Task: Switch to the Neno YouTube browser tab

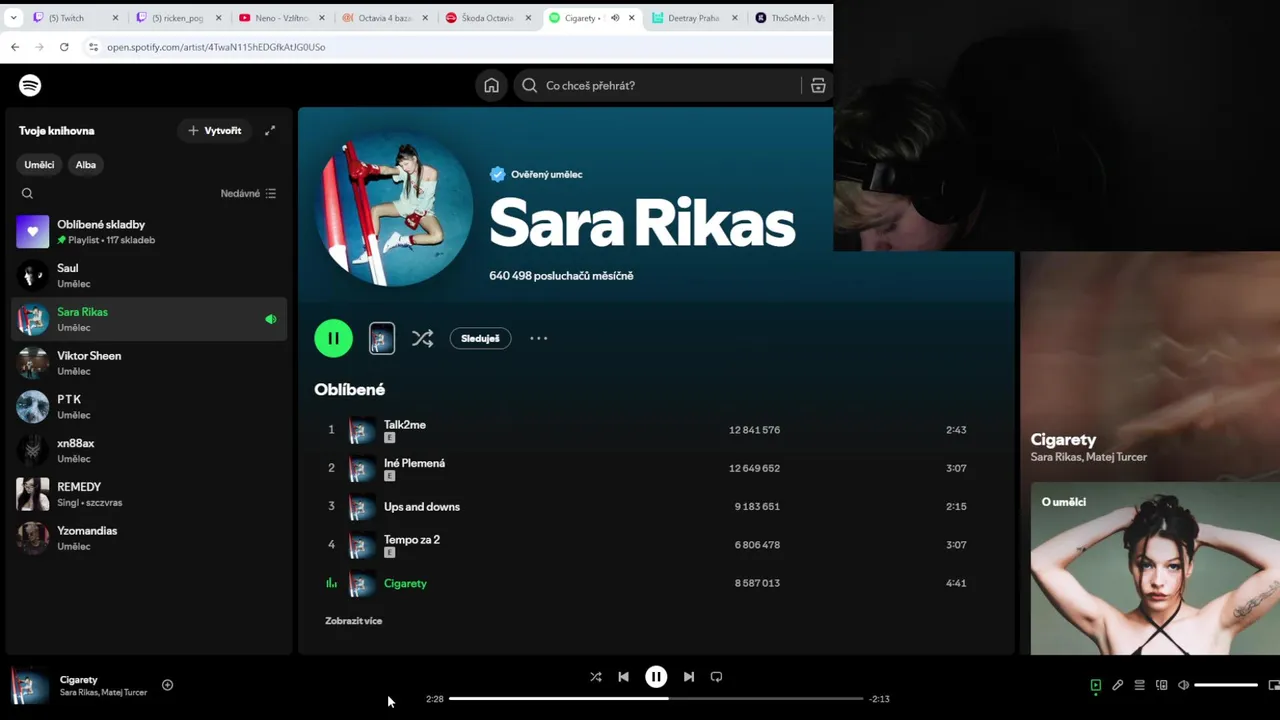Action: pos(280,18)
